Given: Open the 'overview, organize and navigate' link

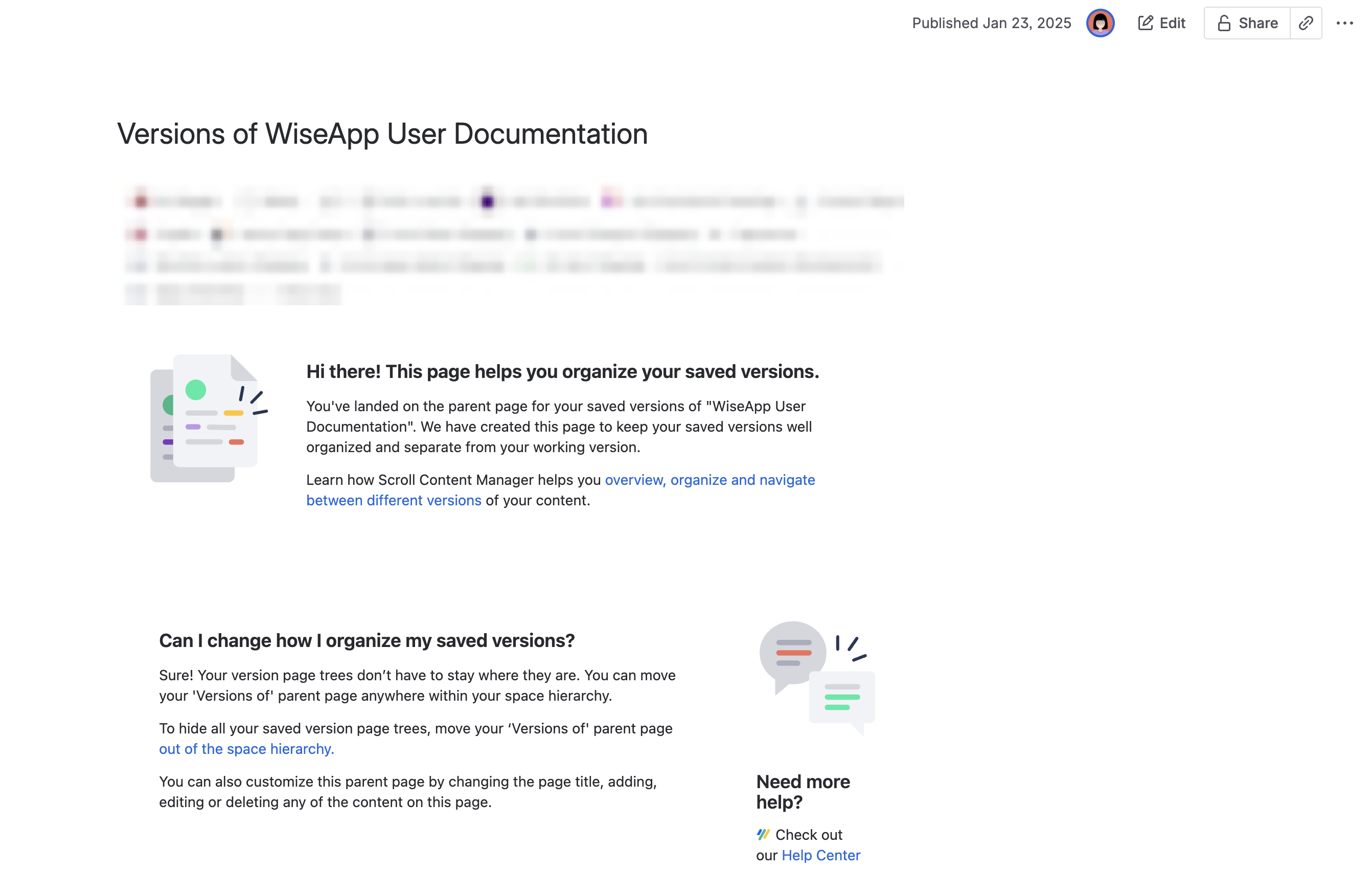Looking at the screenshot, I should click(x=710, y=480).
